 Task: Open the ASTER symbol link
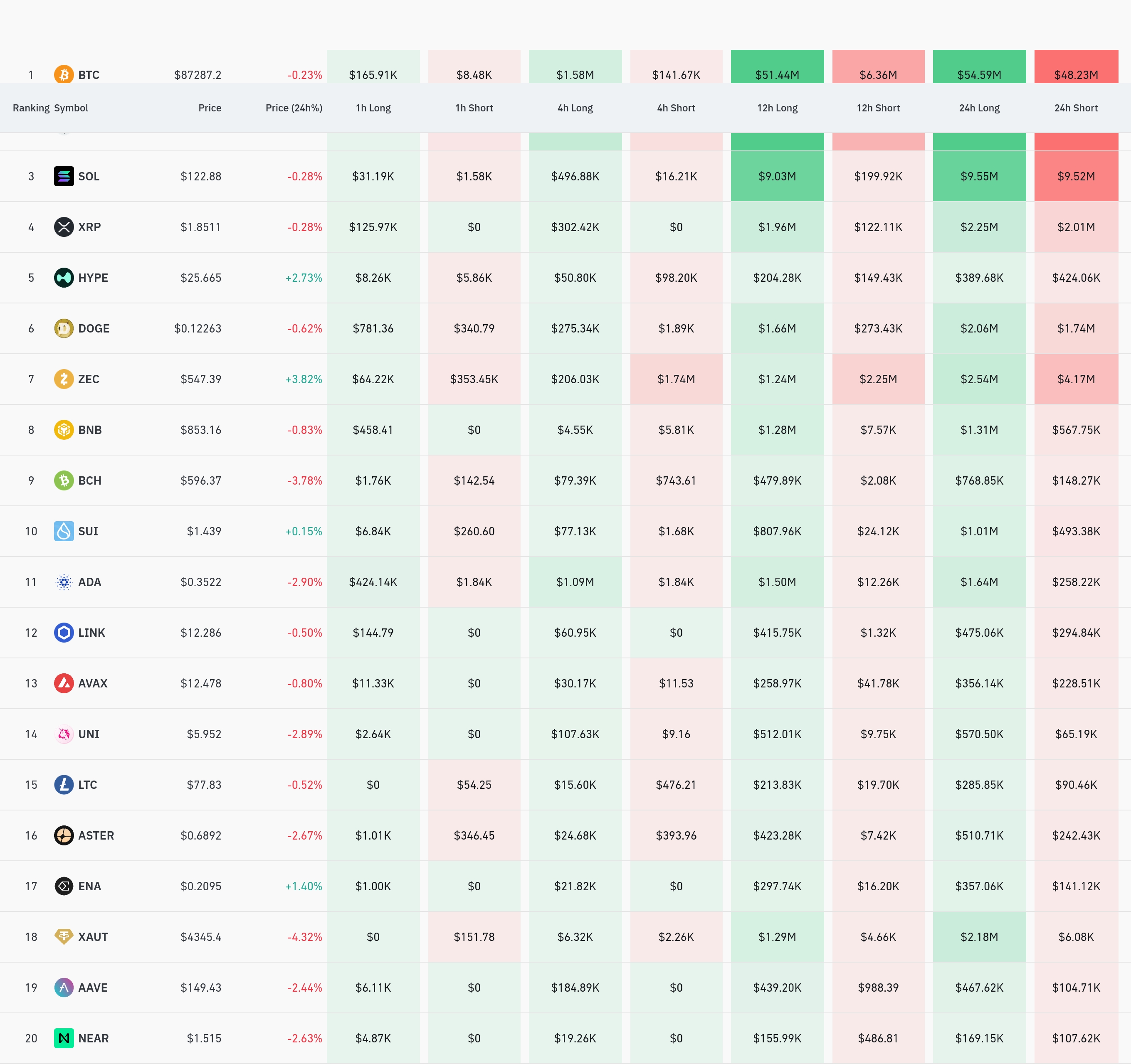coord(96,835)
